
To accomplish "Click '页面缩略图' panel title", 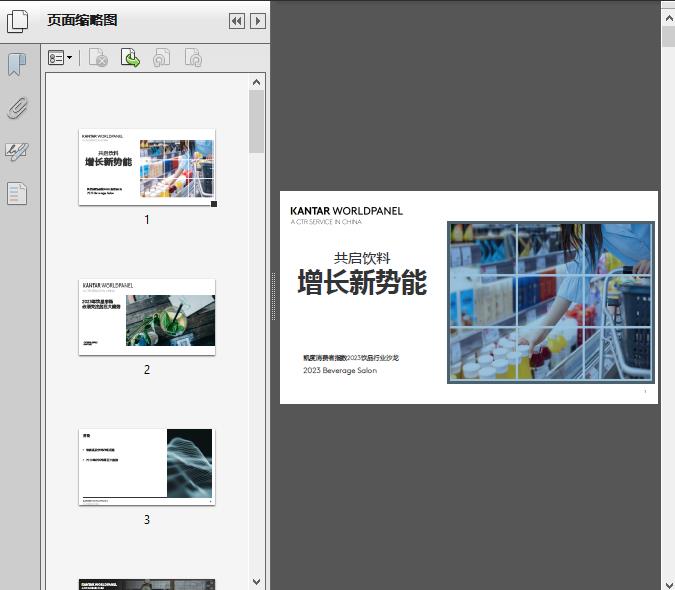I will pos(82,20).
